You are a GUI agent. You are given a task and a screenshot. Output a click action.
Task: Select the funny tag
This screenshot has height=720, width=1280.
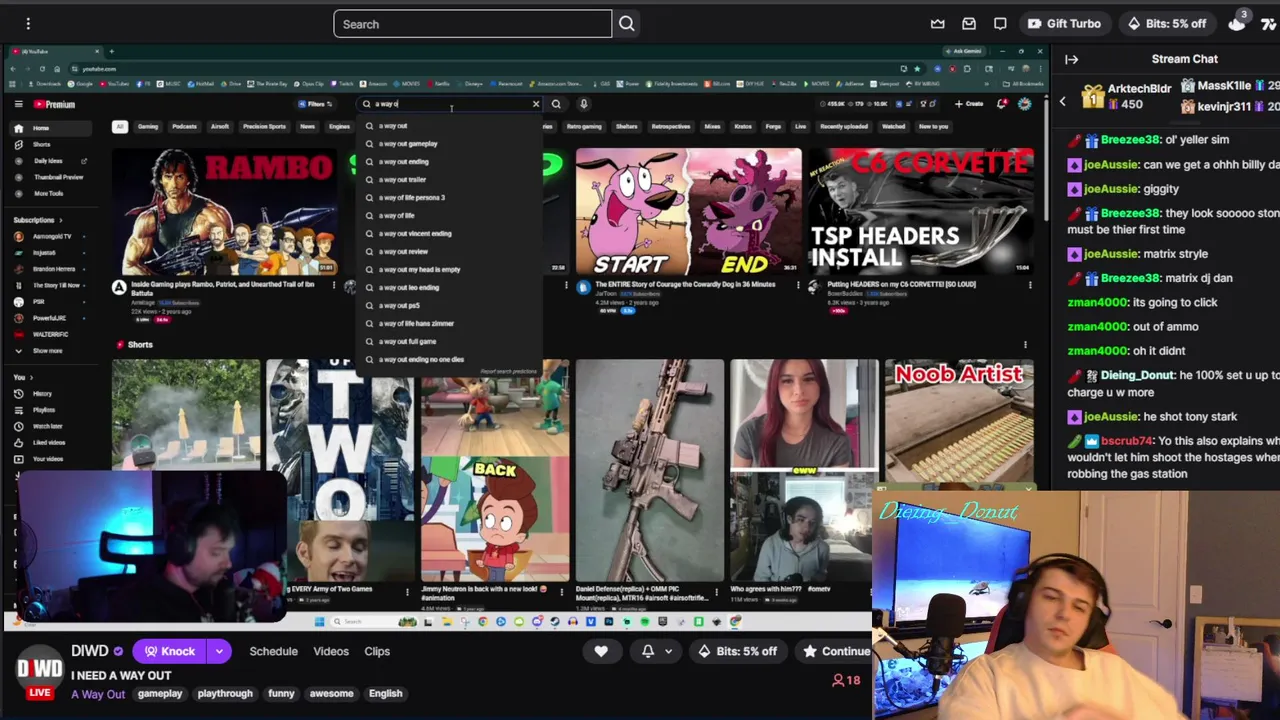(x=281, y=693)
